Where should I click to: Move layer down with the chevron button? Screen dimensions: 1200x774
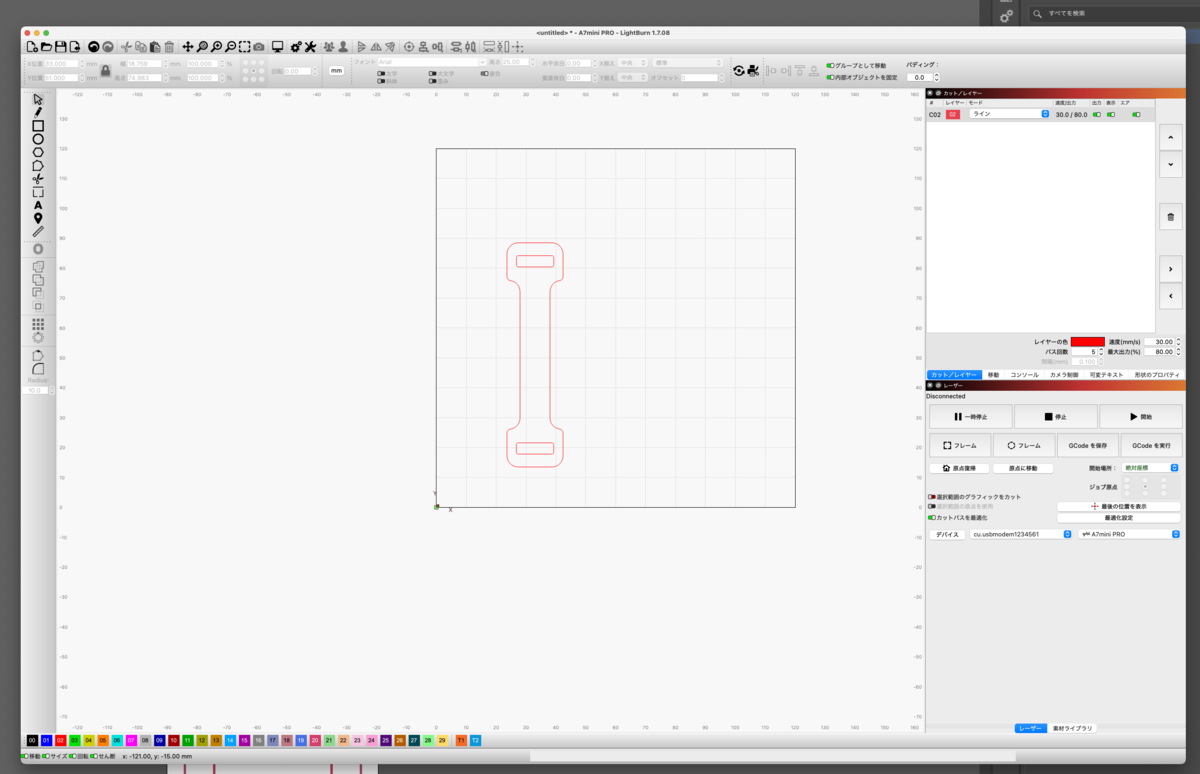tap(1171, 163)
